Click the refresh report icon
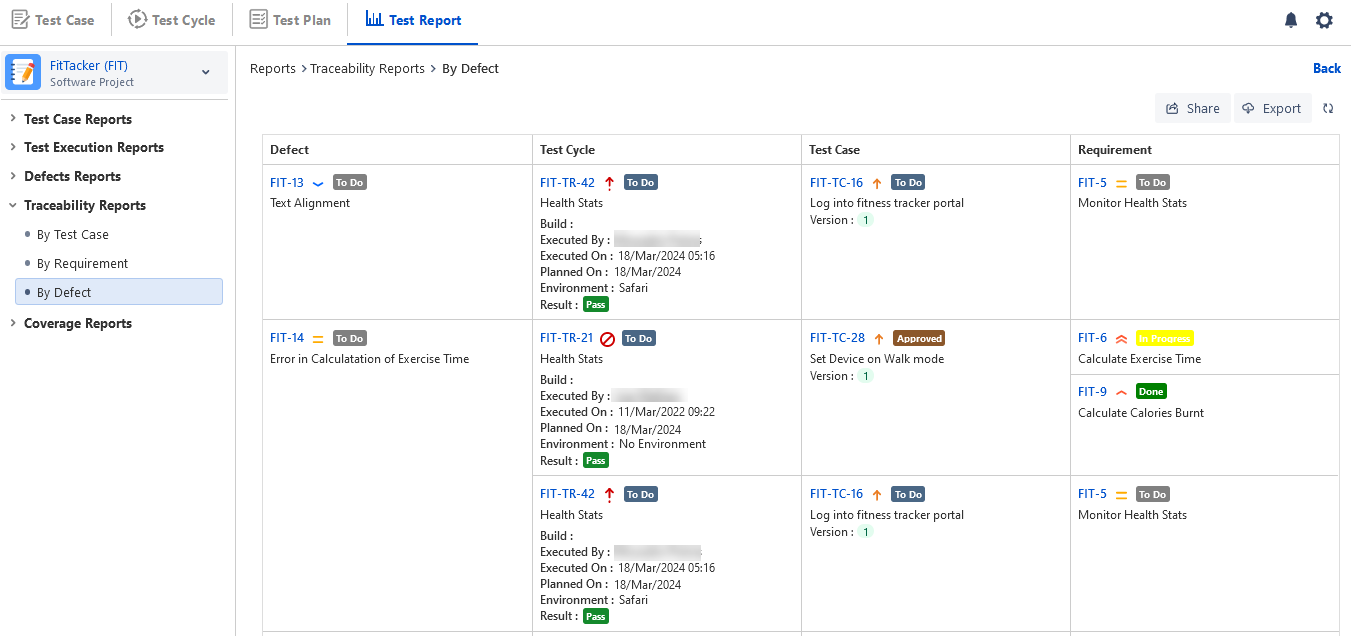Screen dimensions: 1351x636 (1328, 108)
